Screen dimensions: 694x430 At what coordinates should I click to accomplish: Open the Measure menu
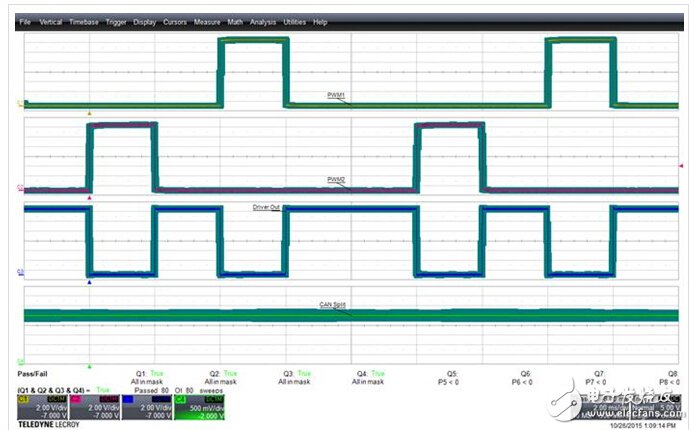coord(207,21)
